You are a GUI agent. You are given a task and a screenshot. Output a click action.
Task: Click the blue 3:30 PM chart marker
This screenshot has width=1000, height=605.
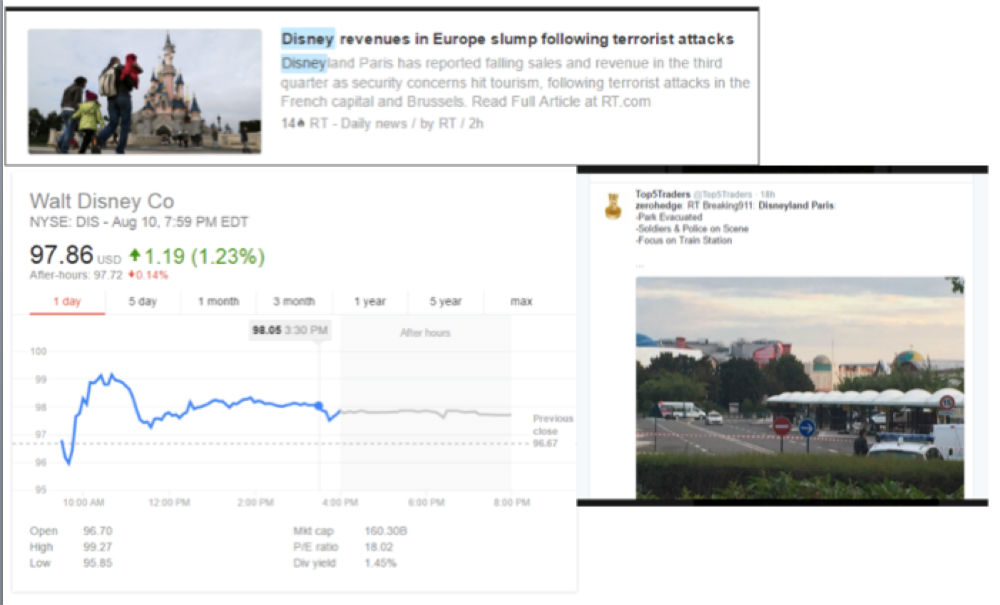[319, 406]
